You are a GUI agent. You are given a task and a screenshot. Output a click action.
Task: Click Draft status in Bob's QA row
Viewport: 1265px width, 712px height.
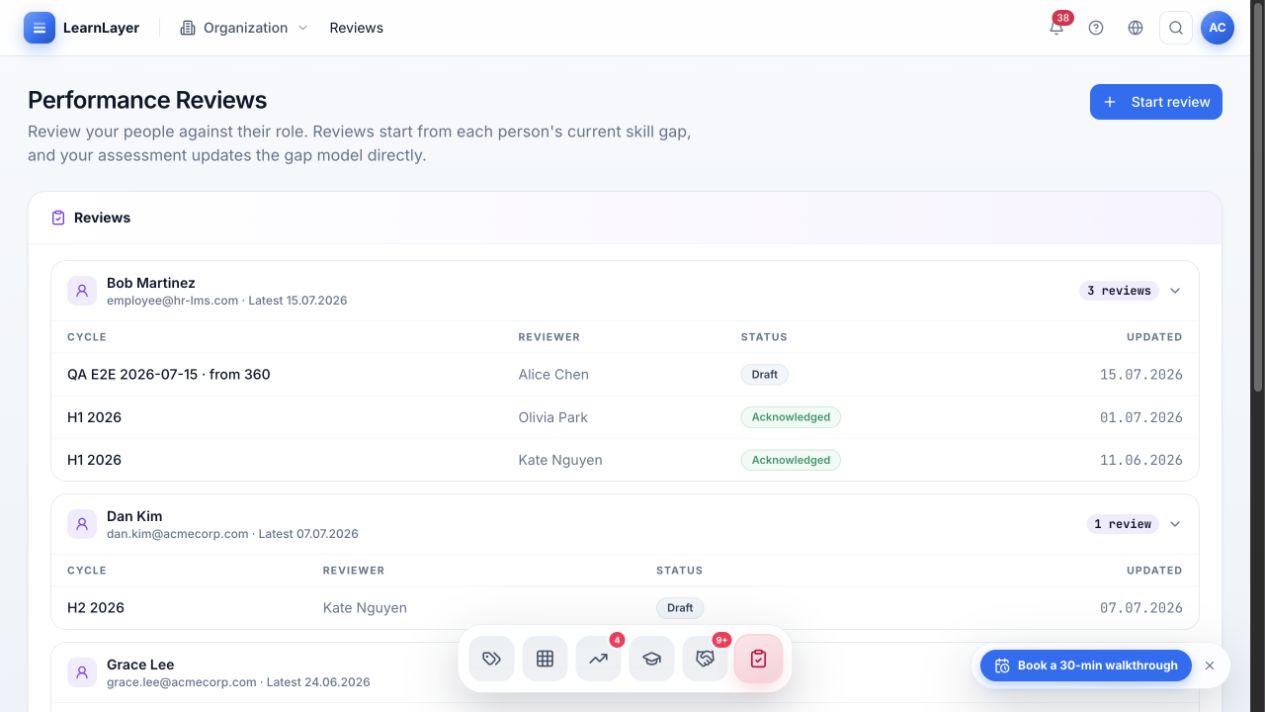(765, 374)
